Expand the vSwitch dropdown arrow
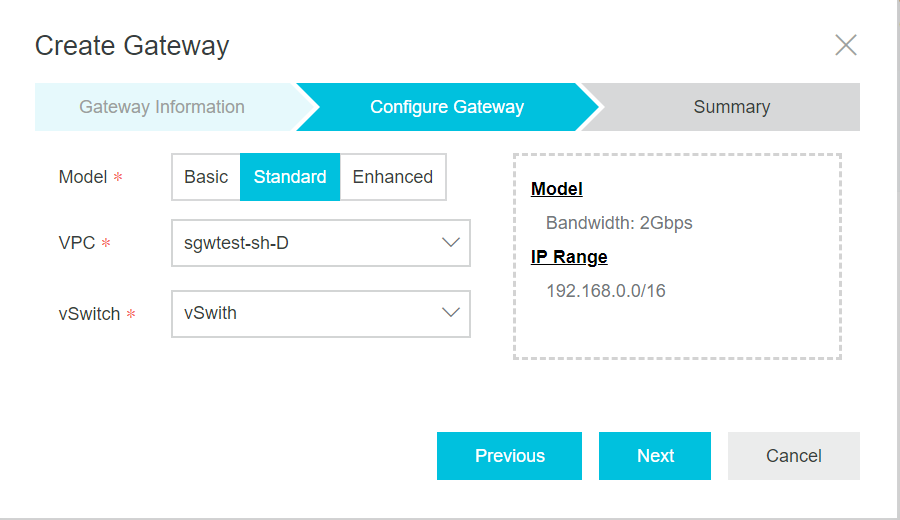900x520 pixels. [451, 313]
